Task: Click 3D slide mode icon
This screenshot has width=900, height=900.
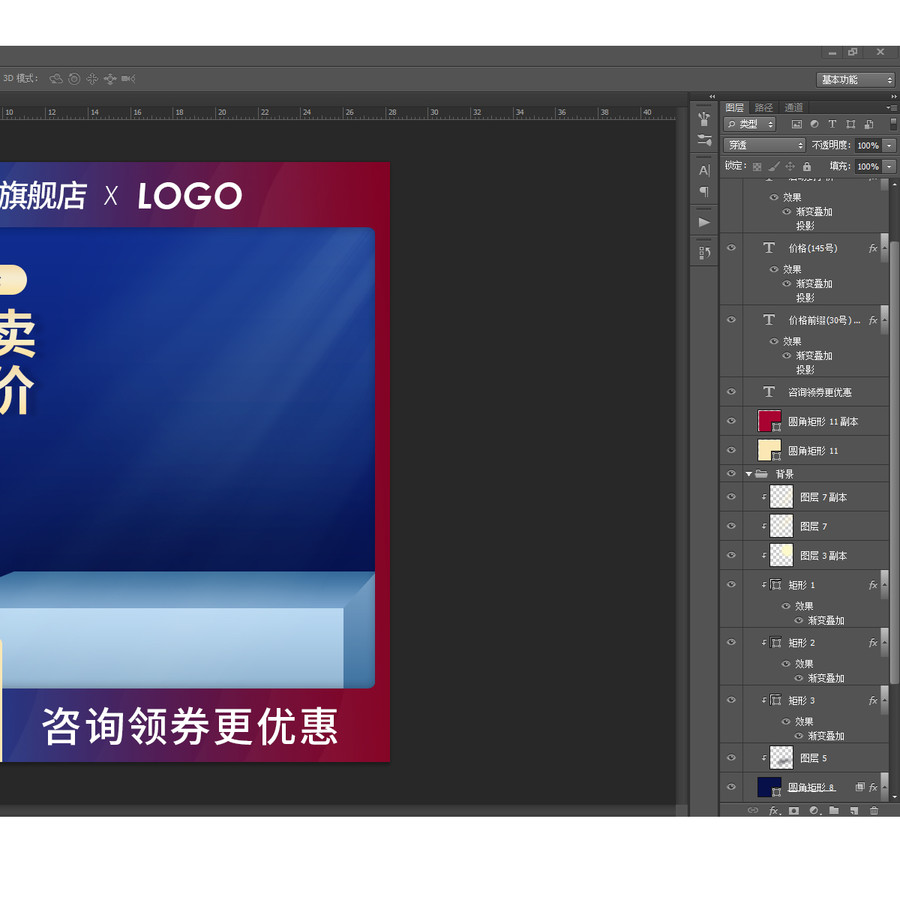Action: 110,79
